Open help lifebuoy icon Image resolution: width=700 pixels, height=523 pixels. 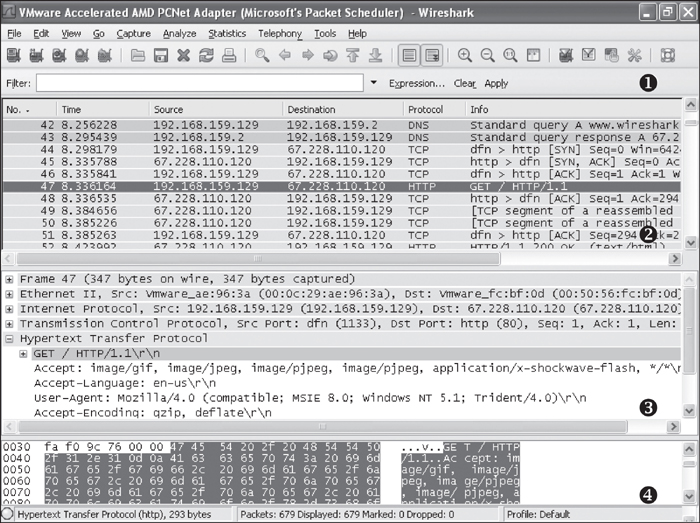pyautogui.click(x=667, y=56)
